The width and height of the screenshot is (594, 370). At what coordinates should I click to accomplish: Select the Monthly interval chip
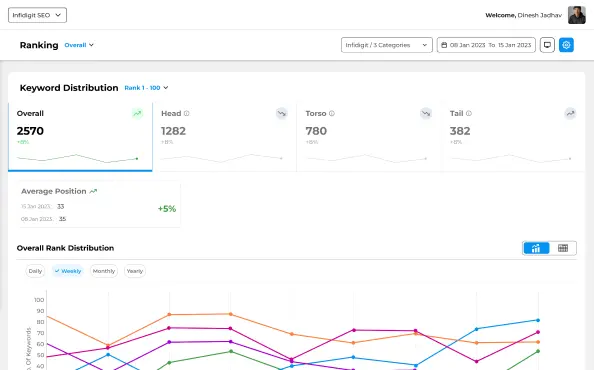pyautogui.click(x=104, y=271)
